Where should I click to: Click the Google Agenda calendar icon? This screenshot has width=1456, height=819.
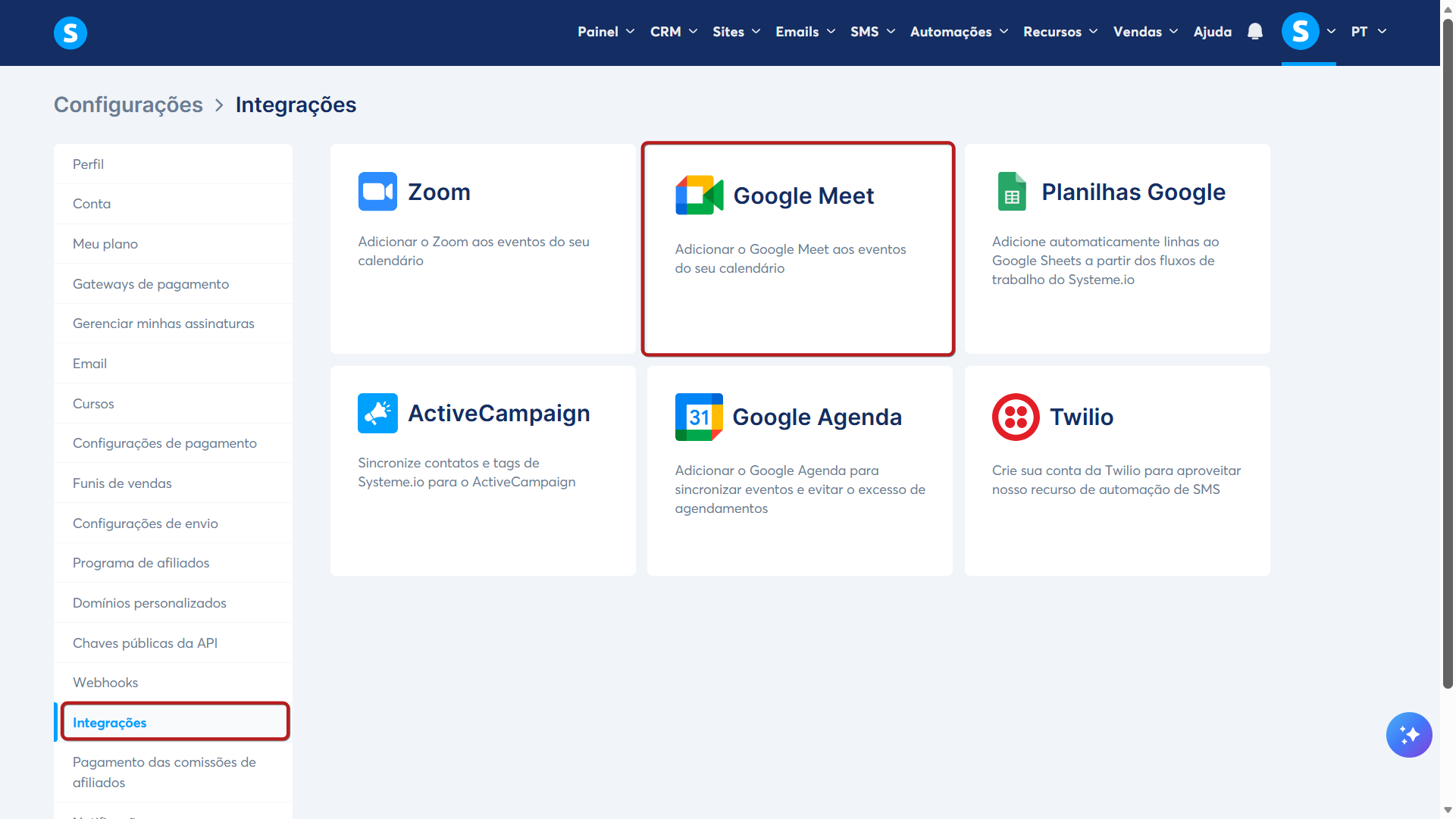[699, 417]
